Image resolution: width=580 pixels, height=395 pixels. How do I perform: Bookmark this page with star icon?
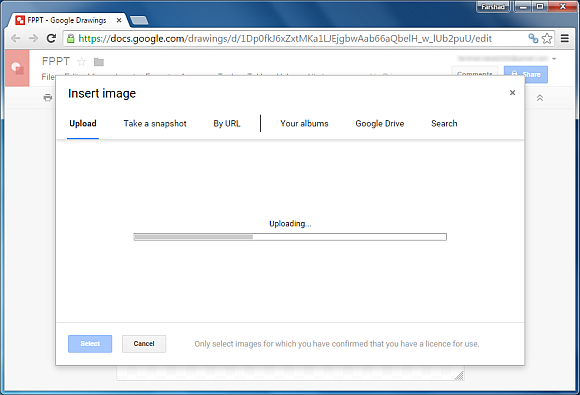pos(547,38)
